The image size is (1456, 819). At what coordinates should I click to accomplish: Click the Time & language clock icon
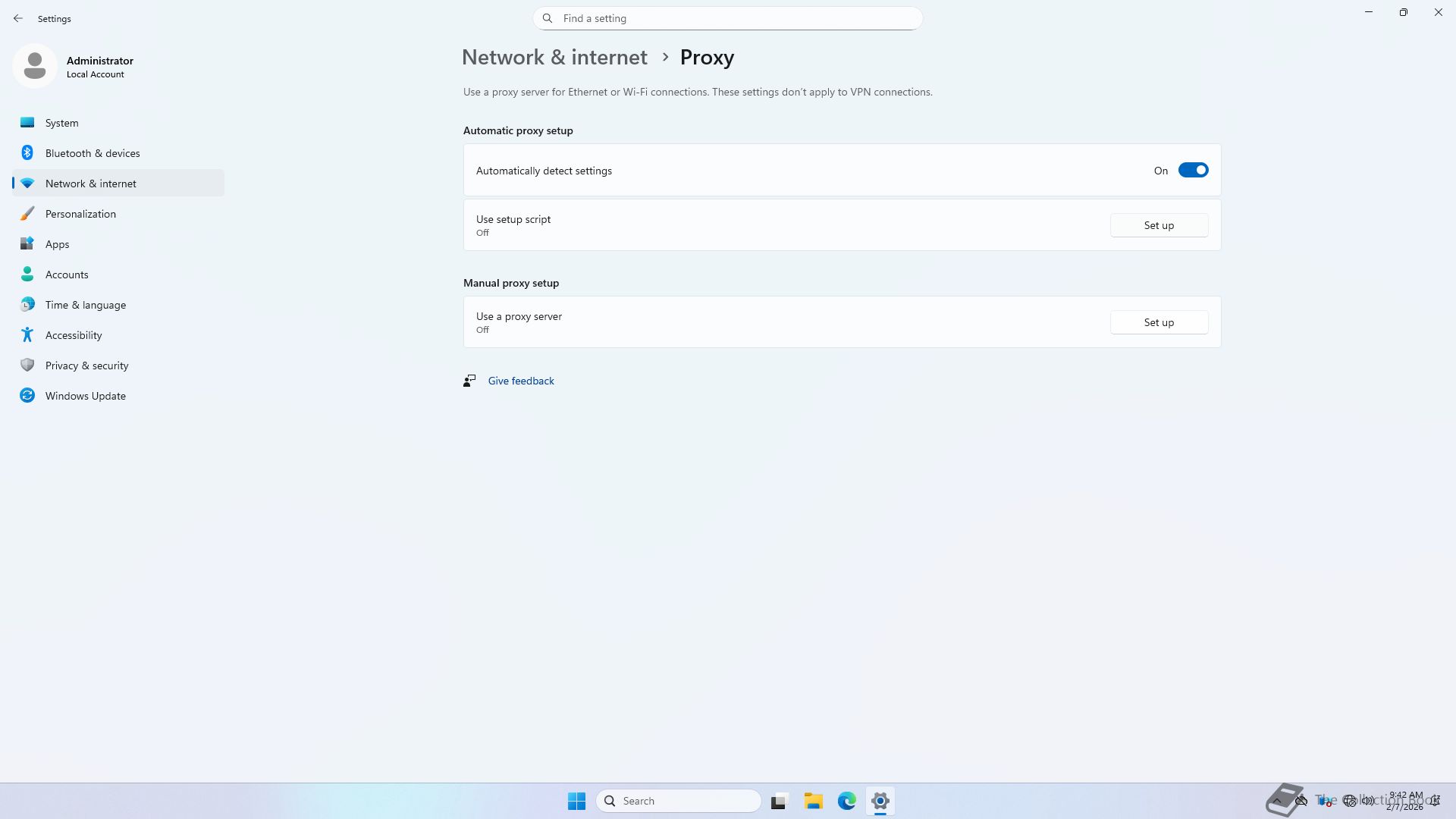click(x=27, y=305)
